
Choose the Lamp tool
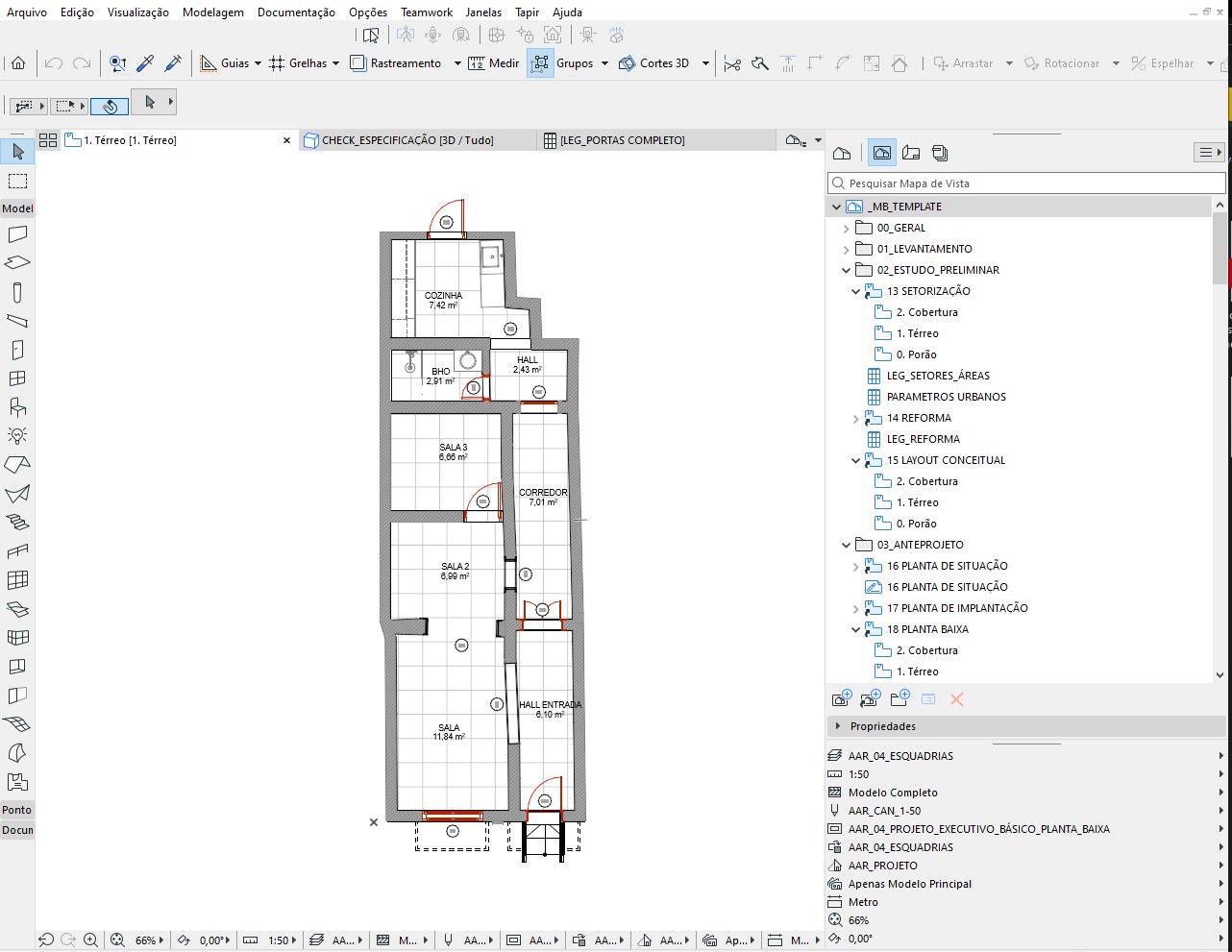tap(17, 436)
